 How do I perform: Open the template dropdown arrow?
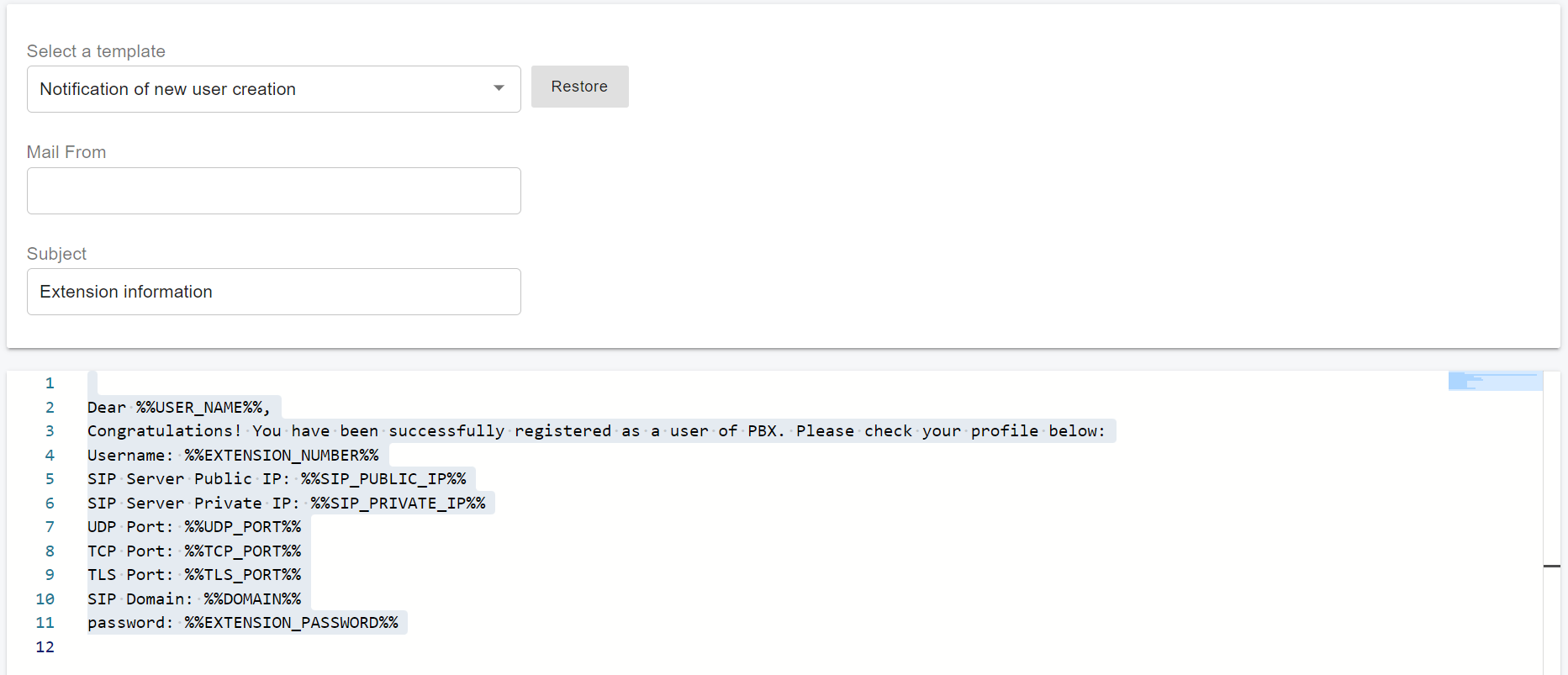[499, 88]
